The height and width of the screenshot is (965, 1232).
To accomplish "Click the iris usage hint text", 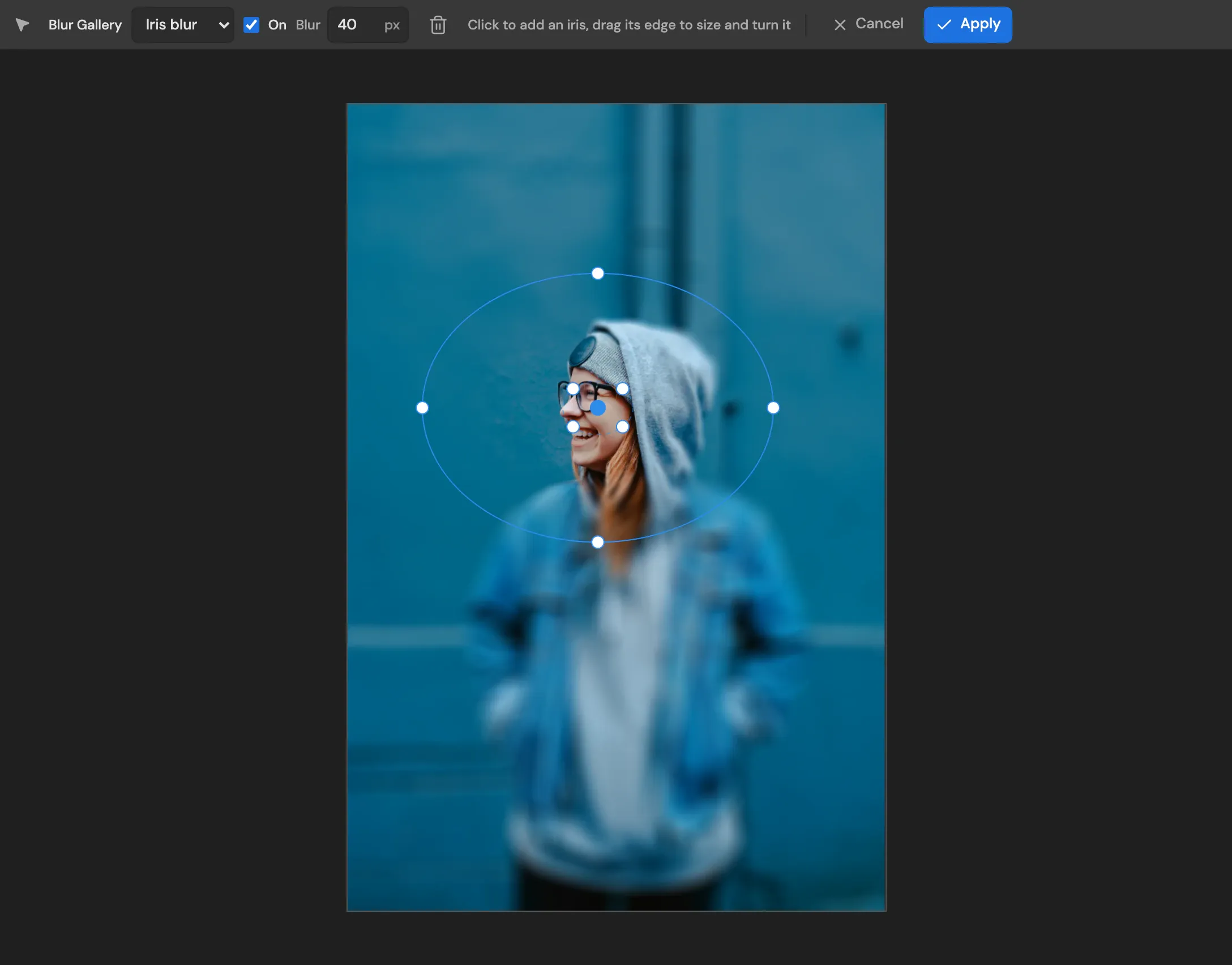I will coord(629,25).
